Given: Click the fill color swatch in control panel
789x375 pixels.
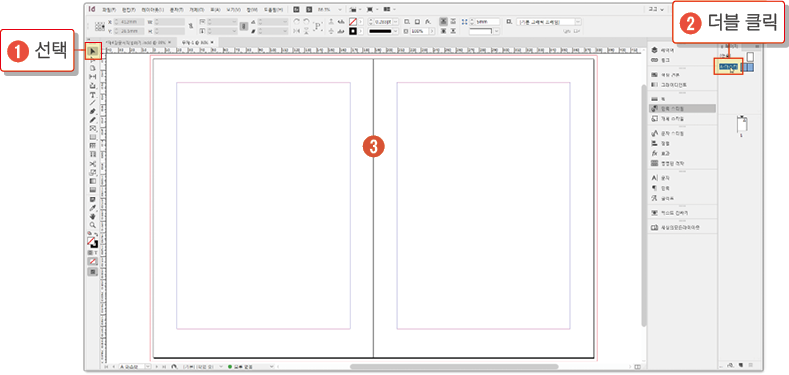Looking at the screenshot, I should [353, 21].
